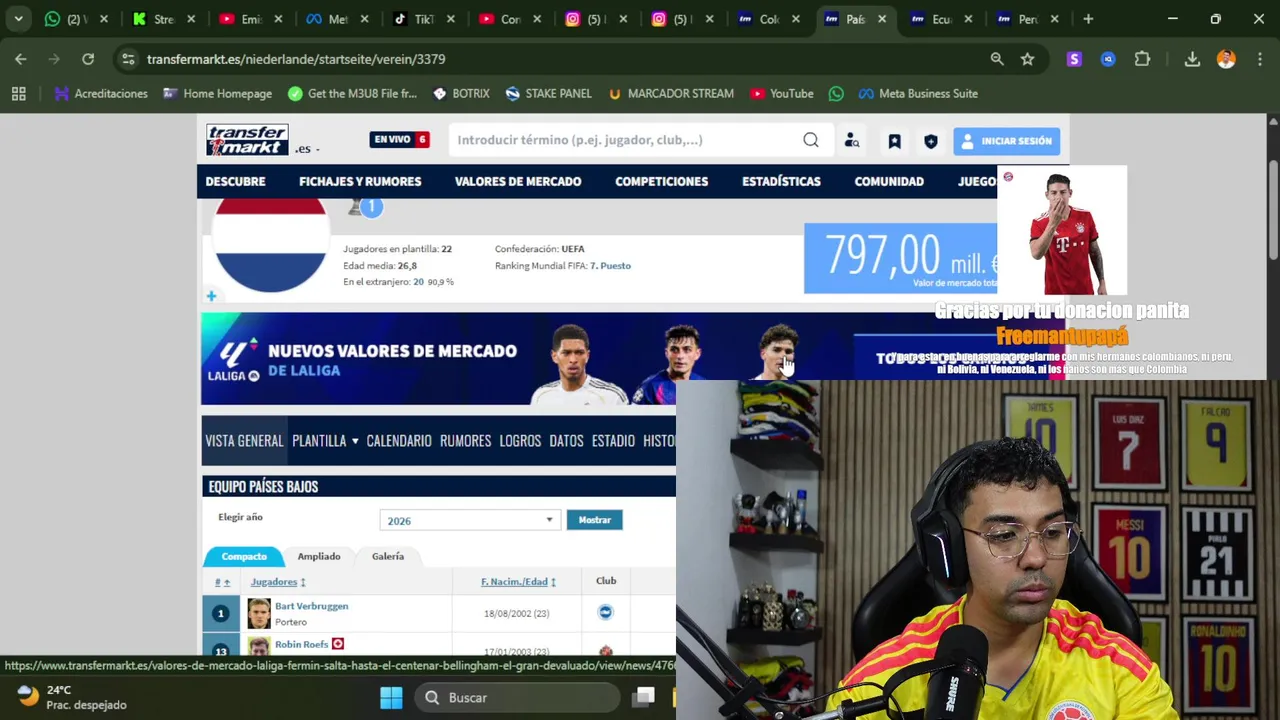The height and width of the screenshot is (720, 1280).
Task: Bookmark this page with the star icon
Action: click(1027, 59)
